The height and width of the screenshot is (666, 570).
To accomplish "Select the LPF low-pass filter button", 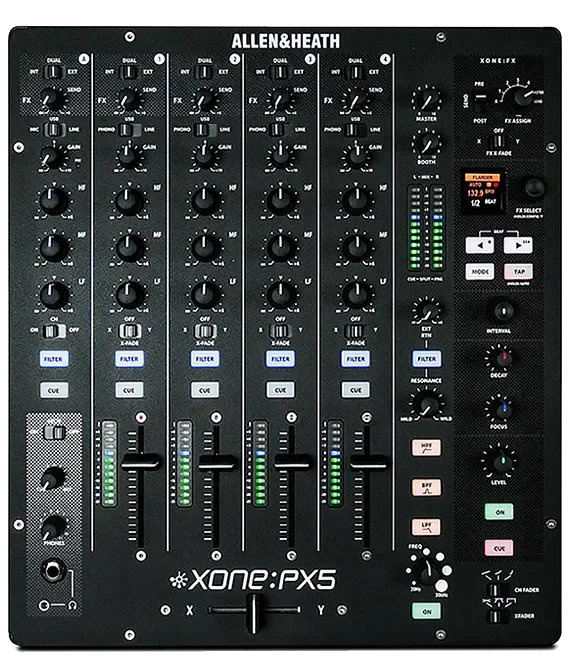I will pyautogui.click(x=426, y=527).
